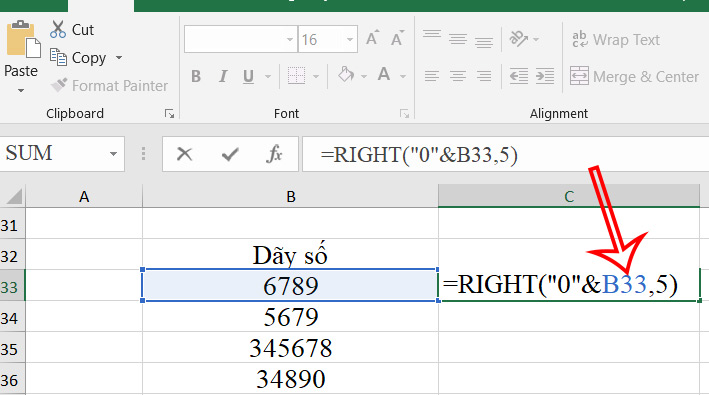The height and width of the screenshot is (395, 709).
Task: Activate Format Painter
Action: click(109, 85)
